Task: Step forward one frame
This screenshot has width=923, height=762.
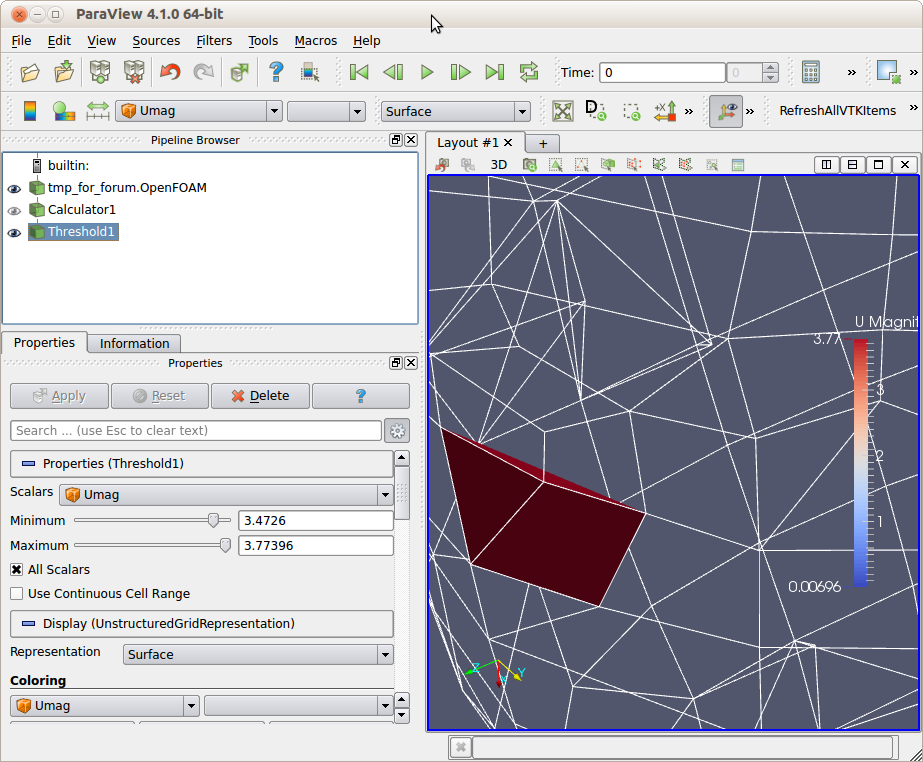Action: tap(460, 72)
